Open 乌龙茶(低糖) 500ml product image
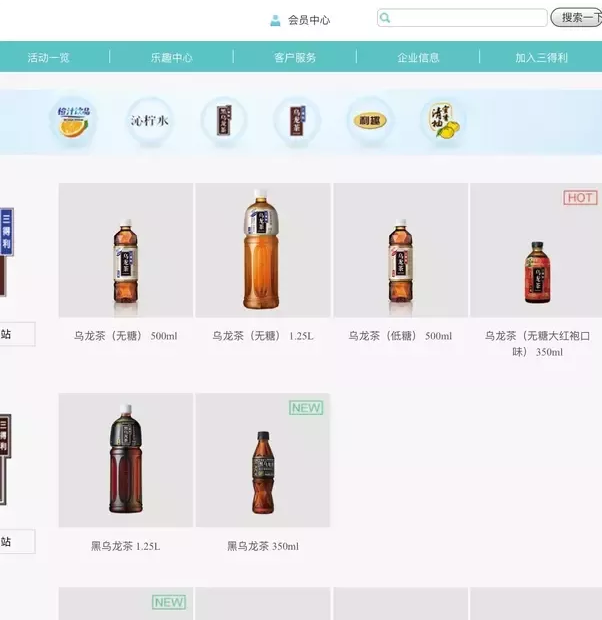 (x=401, y=250)
